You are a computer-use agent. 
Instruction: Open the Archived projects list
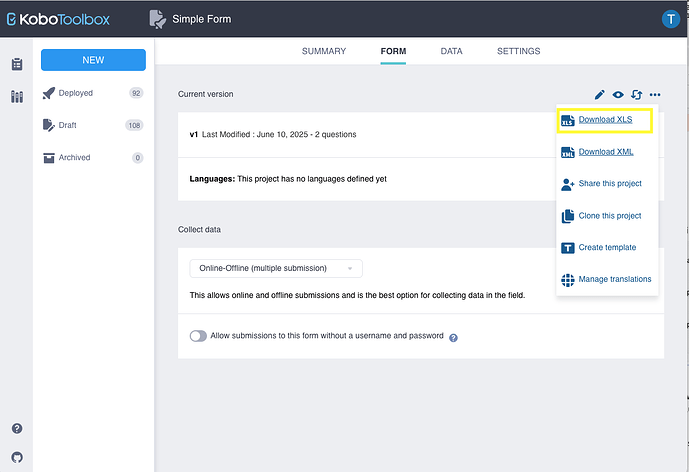pyautogui.click(x=74, y=157)
